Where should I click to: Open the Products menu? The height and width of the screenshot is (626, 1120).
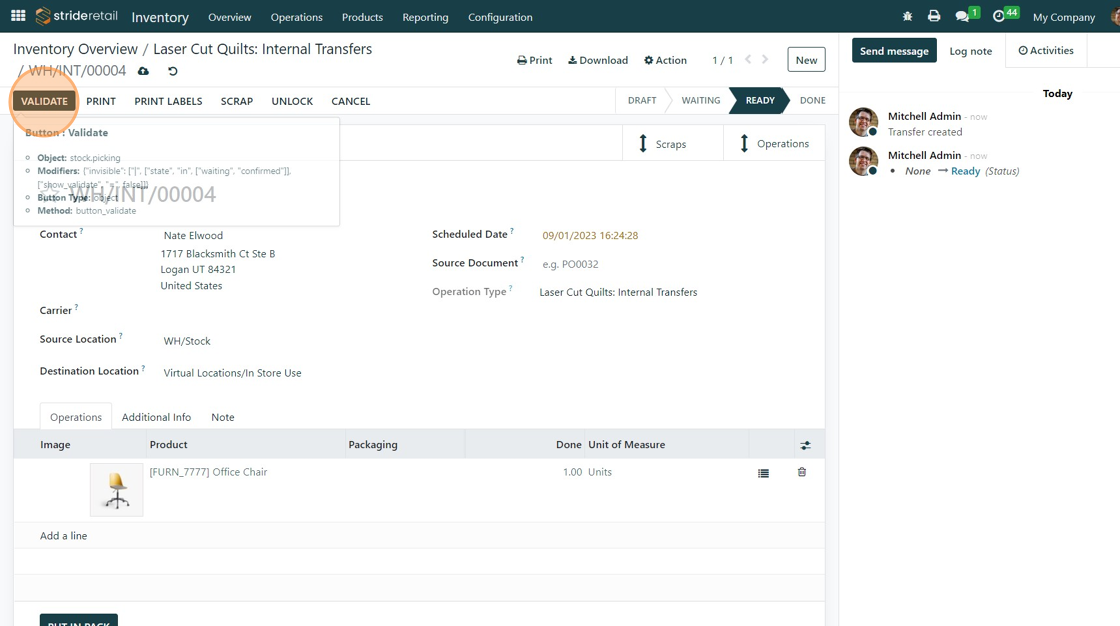362,17
